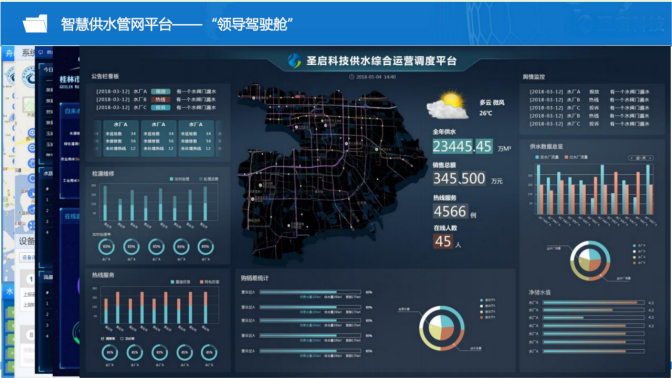Screen dimensions: 672x378
Task: Click the left edge arrow of the 水厂A card carousel
Action: [97, 138]
